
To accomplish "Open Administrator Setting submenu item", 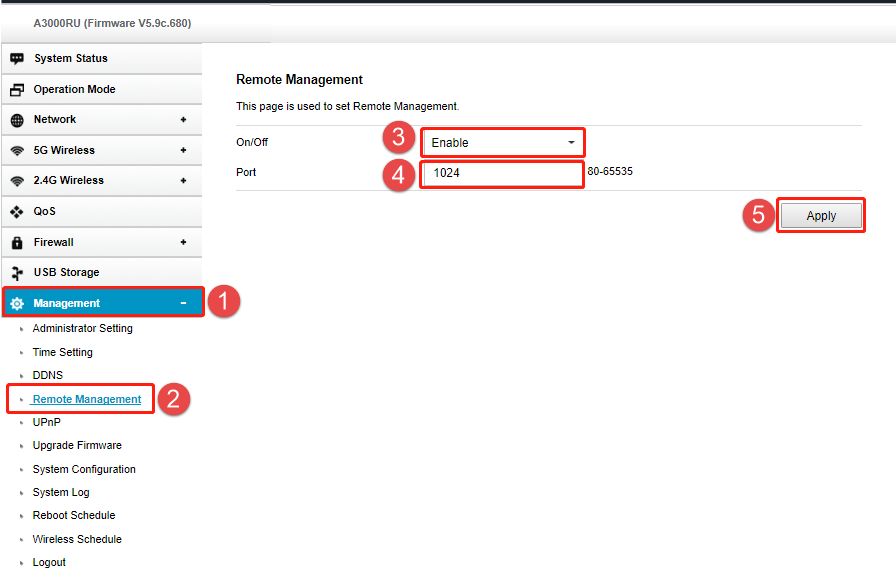I will 82,329.
